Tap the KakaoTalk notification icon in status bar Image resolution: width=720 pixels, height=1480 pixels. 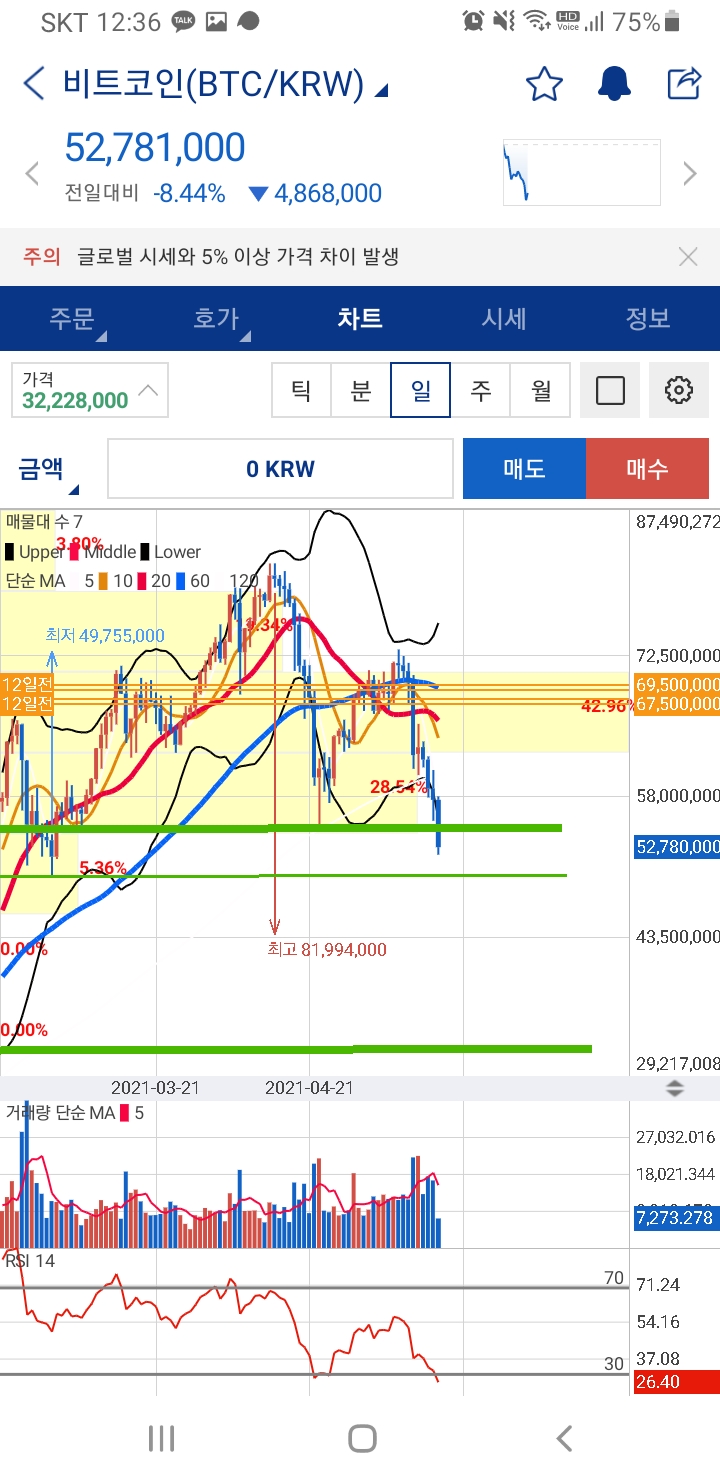click(183, 21)
